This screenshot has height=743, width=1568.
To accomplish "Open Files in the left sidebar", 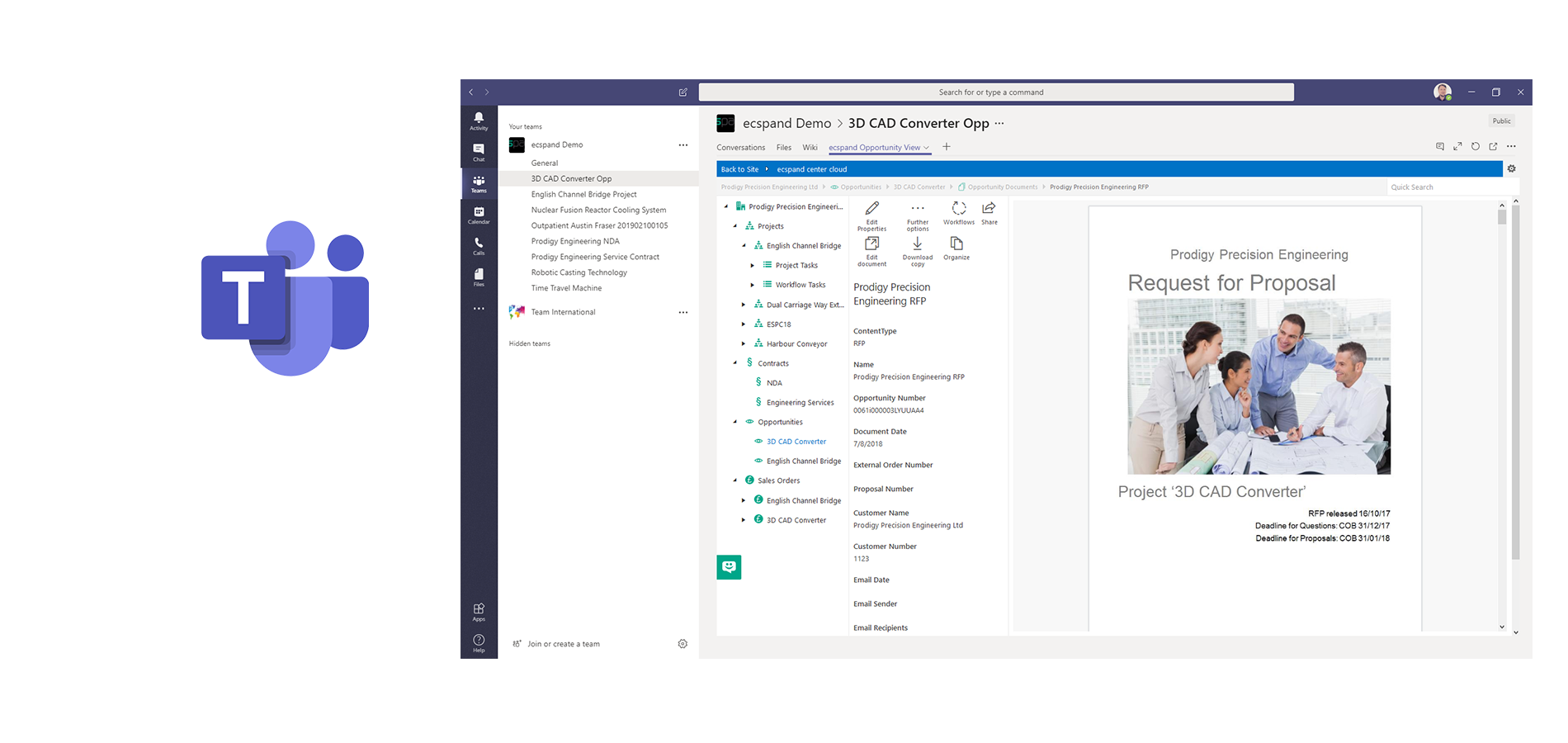I will click(479, 277).
